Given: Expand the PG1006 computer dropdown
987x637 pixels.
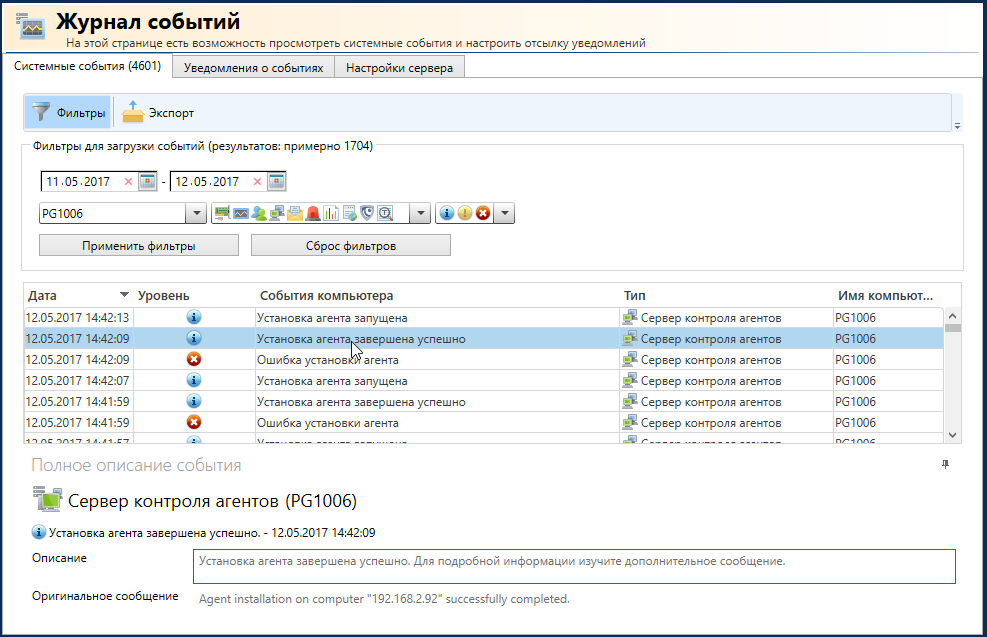Looking at the screenshot, I should [x=195, y=213].
